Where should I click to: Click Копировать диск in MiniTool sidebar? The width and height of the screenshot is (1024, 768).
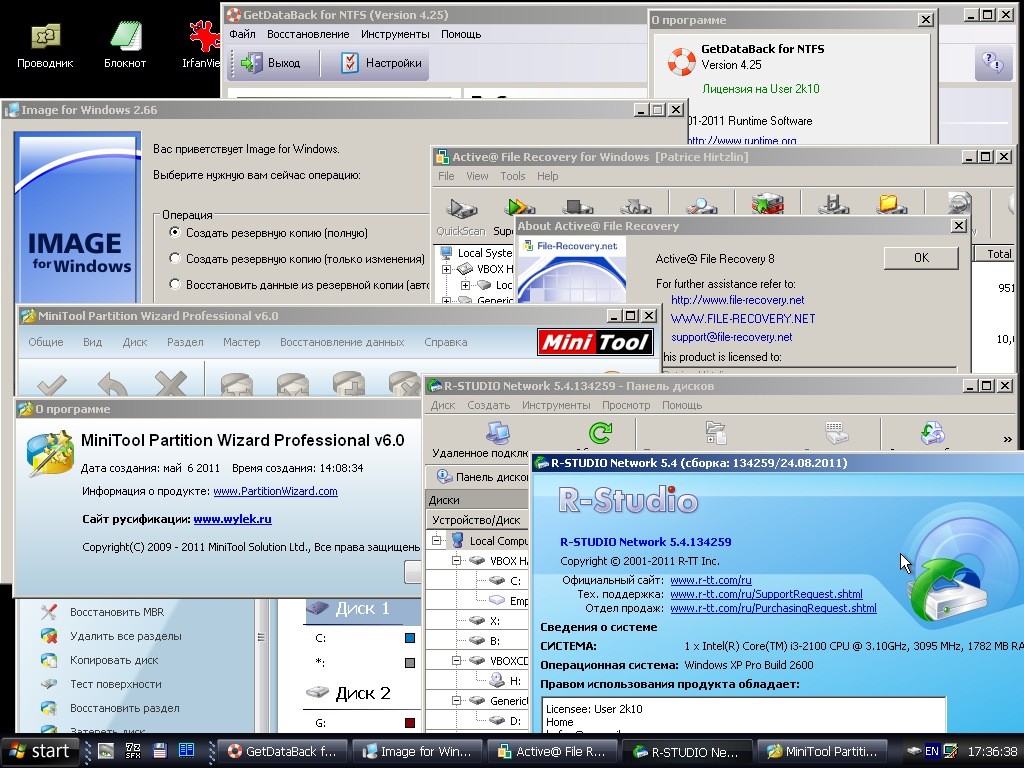coord(100,660)
